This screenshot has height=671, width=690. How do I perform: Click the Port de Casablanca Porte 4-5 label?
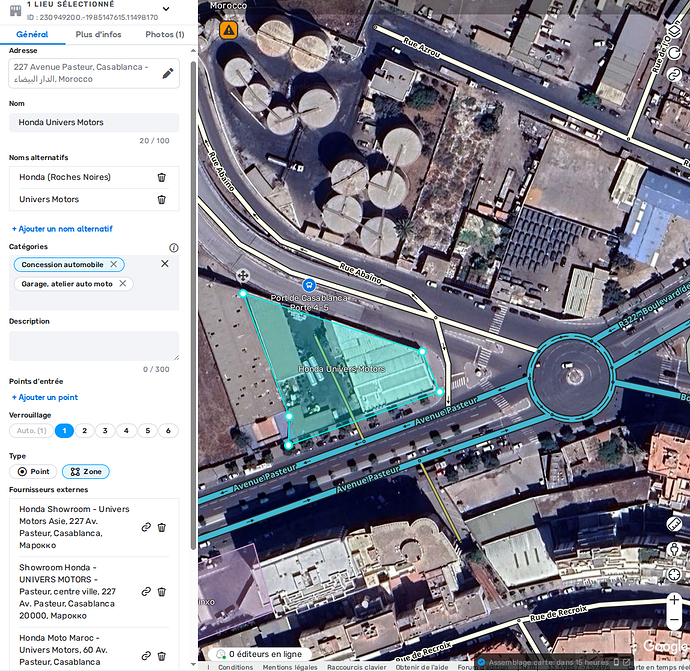(x=308, y=302)
